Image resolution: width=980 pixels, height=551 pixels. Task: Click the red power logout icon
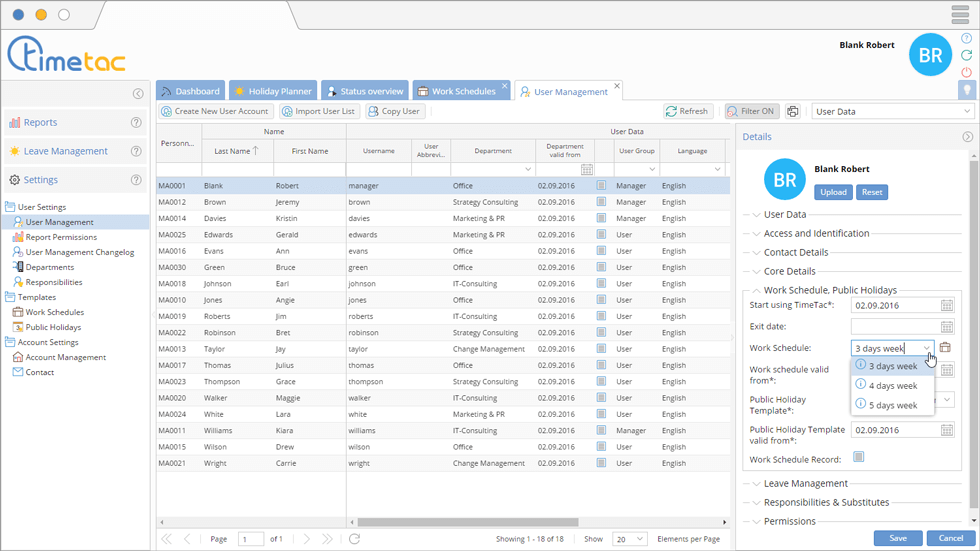966,72
